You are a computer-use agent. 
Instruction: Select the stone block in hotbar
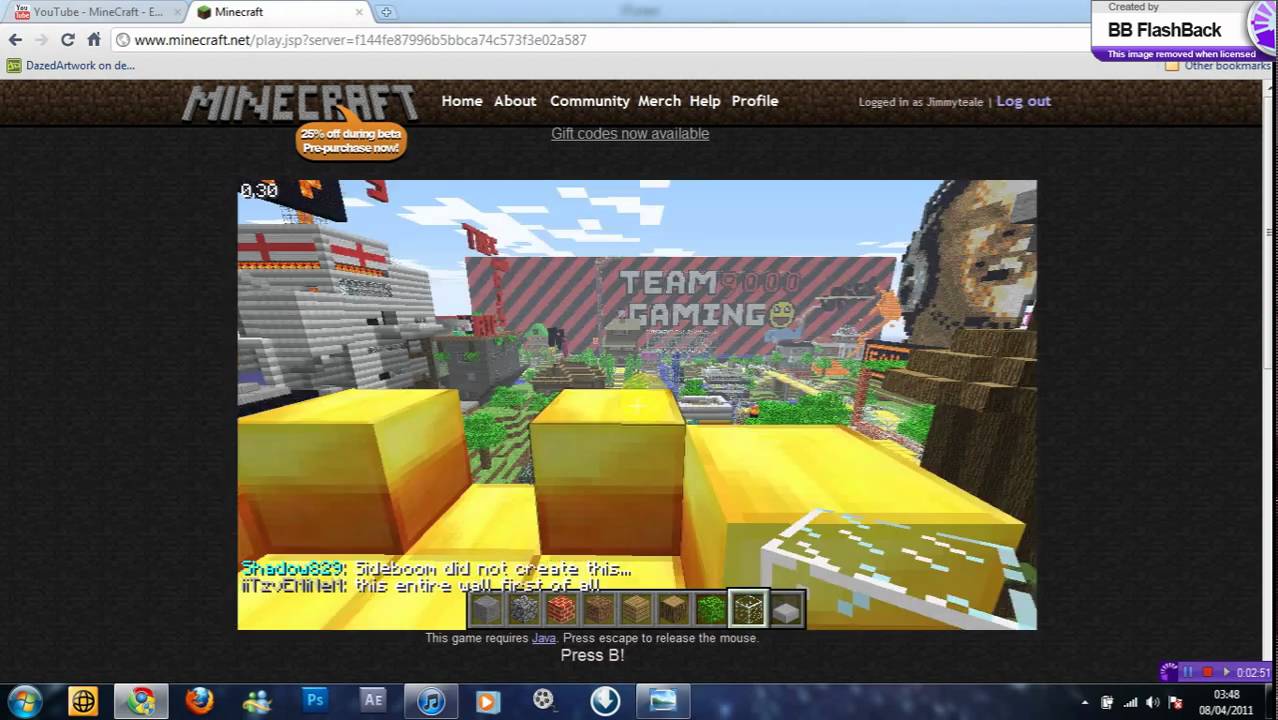pos(486,608)
